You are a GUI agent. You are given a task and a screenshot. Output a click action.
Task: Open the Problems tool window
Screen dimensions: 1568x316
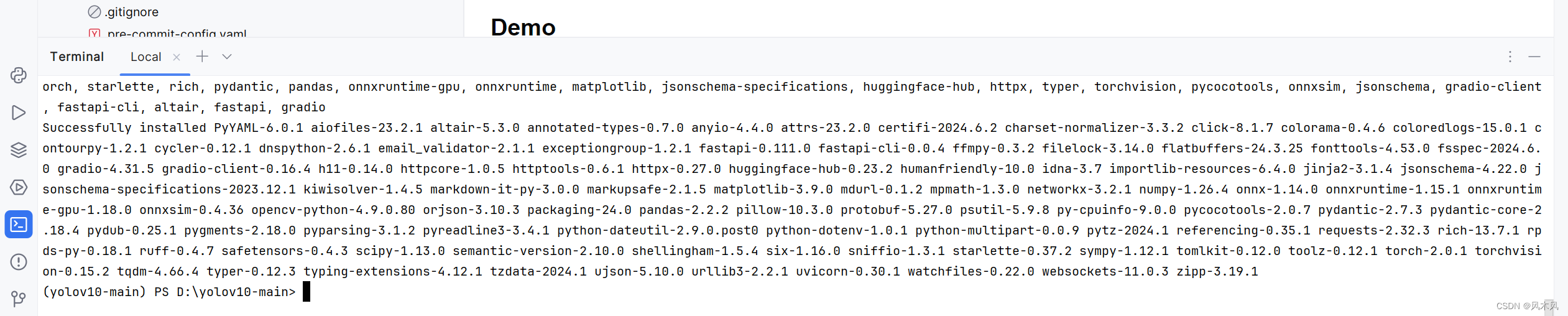[x=19, y=262]
